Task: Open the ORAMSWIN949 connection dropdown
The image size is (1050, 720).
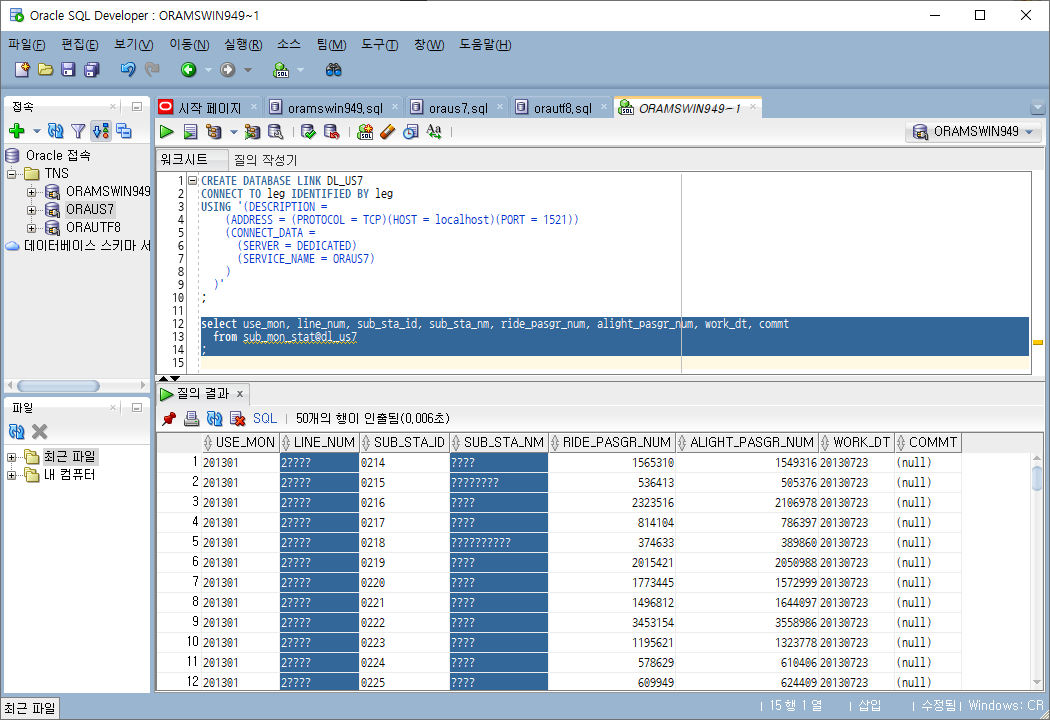Action: 974,132
